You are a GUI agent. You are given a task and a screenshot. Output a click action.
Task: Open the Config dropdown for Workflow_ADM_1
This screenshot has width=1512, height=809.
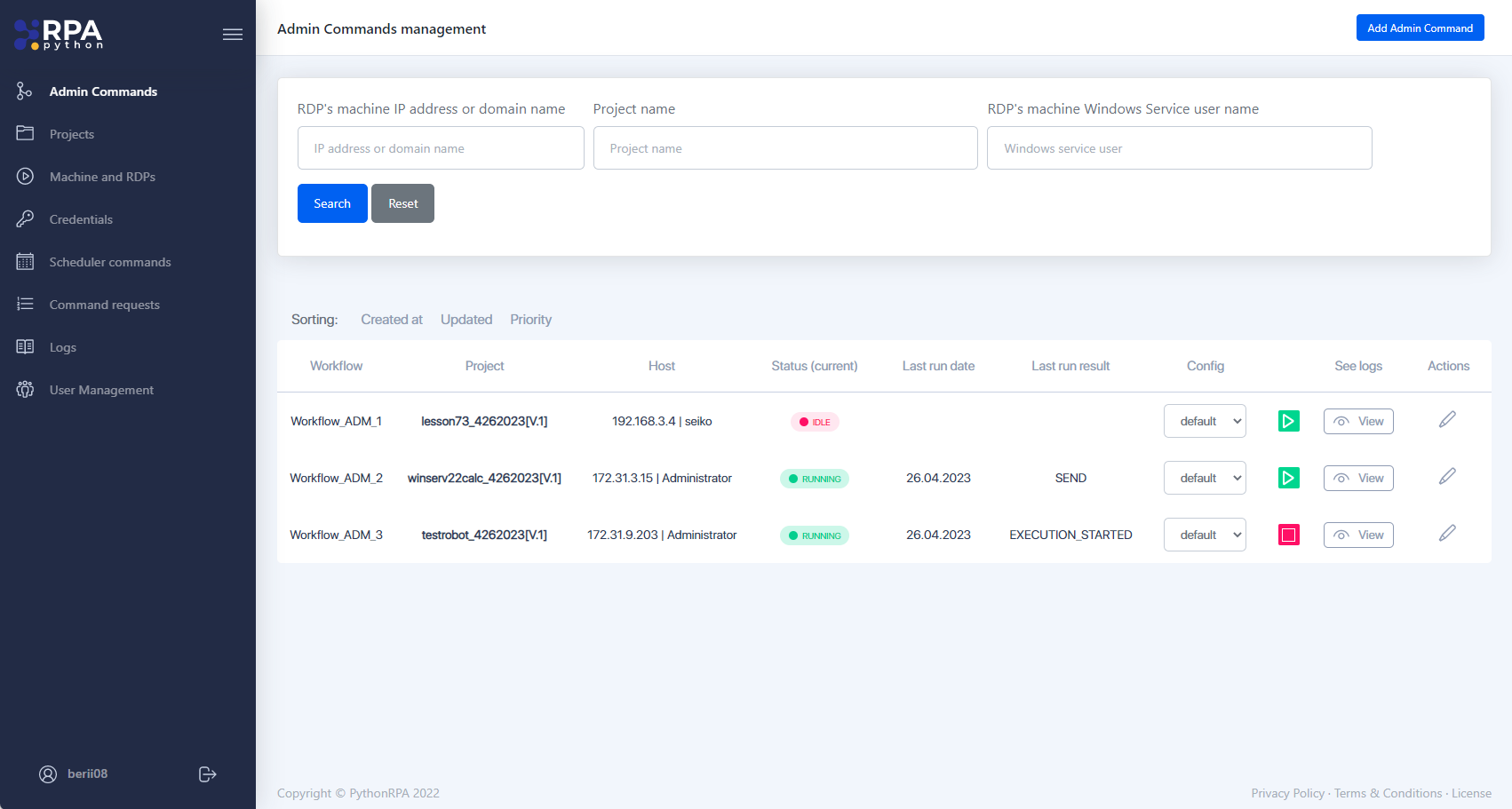tap(1205, 420)
